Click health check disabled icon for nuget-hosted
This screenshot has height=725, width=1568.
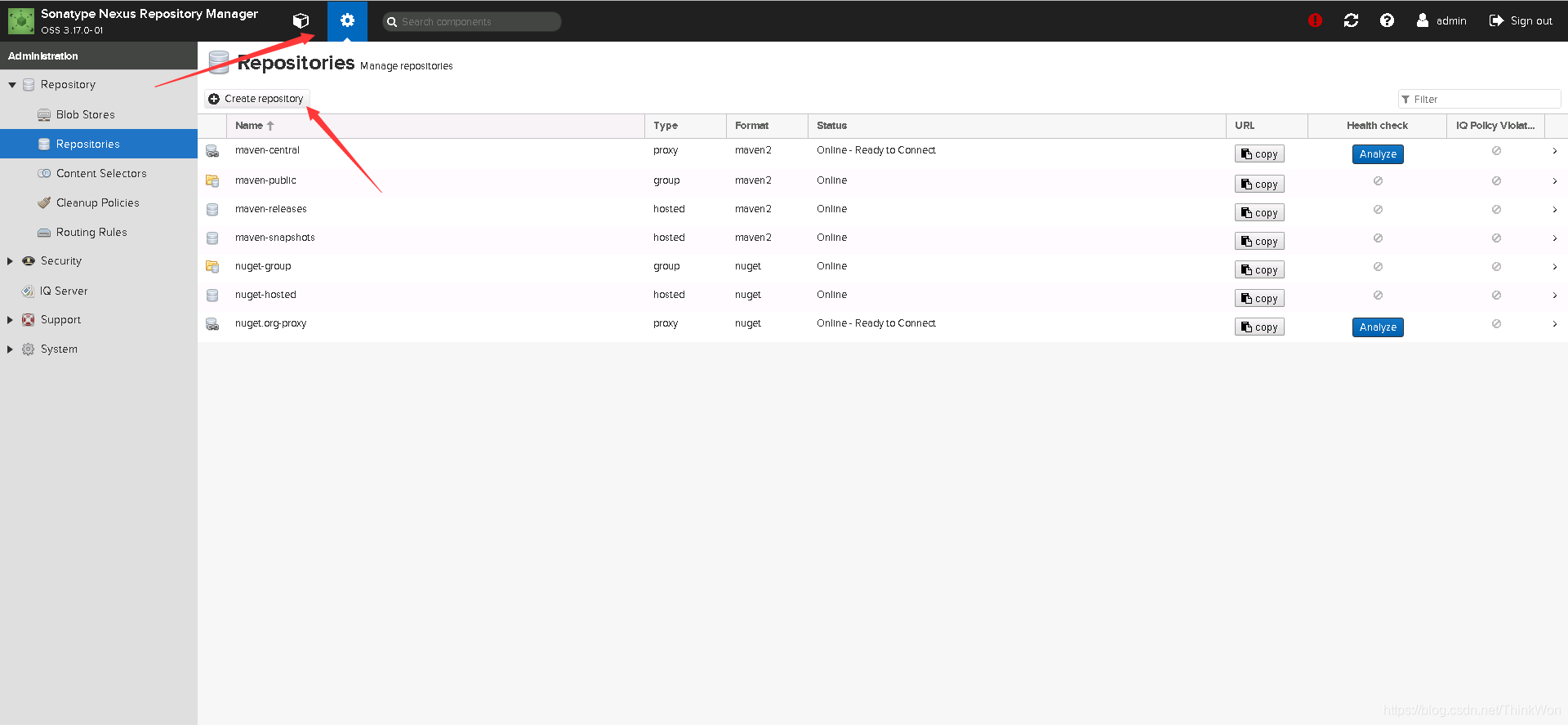[1378, 295]
